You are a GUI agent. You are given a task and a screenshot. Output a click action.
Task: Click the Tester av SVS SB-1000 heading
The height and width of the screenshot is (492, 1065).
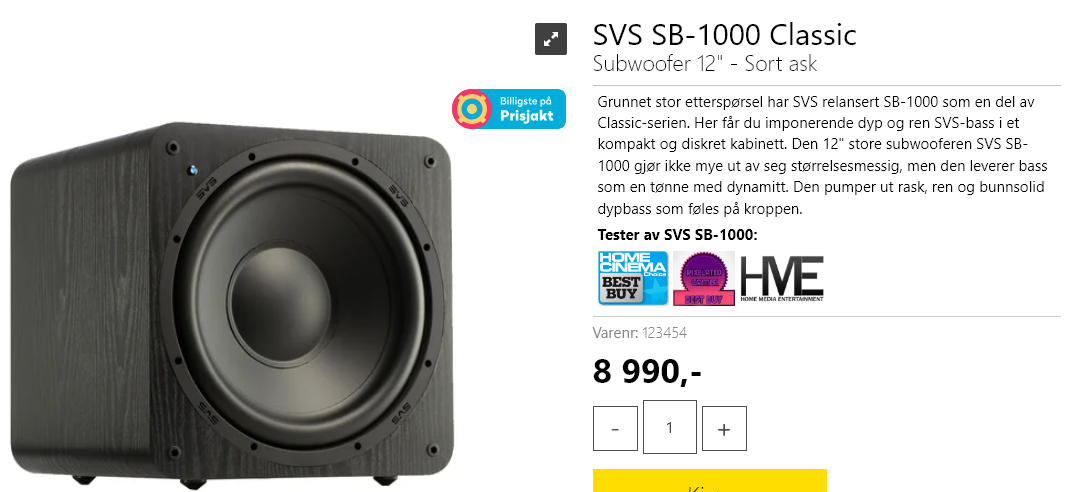click(676, 234)
